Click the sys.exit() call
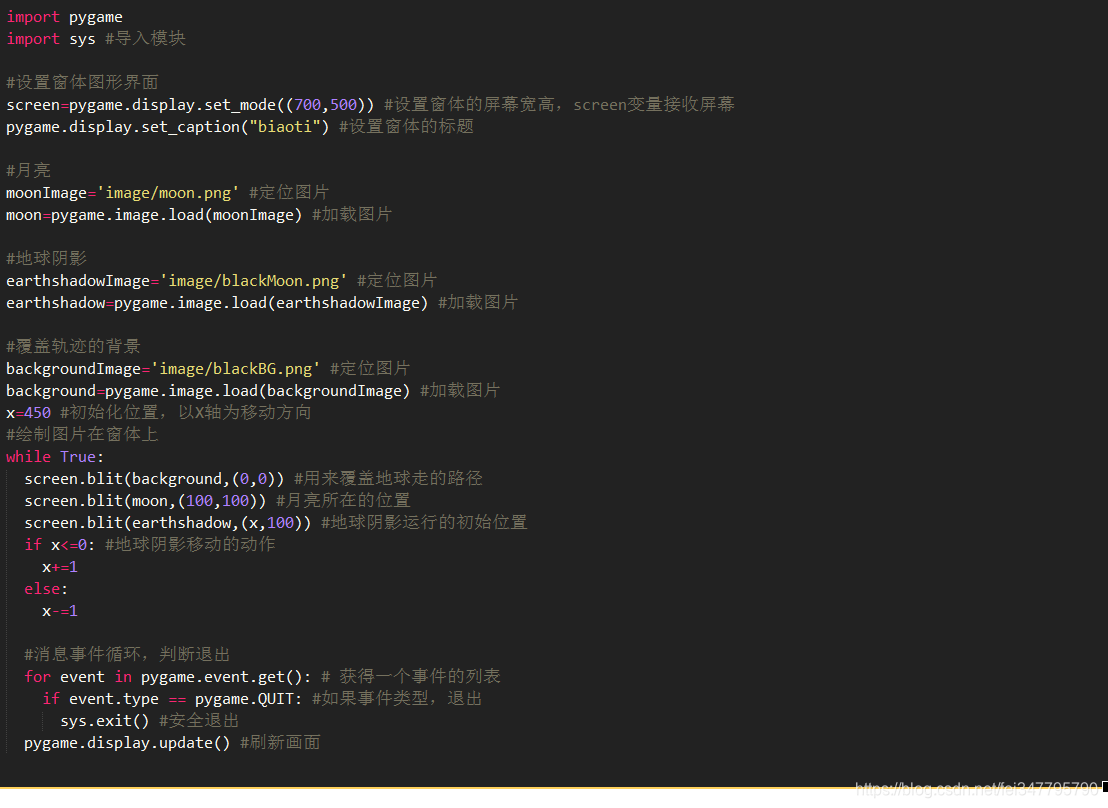The height and width of the screenshot is (808, 1108). tap(105, 721)
